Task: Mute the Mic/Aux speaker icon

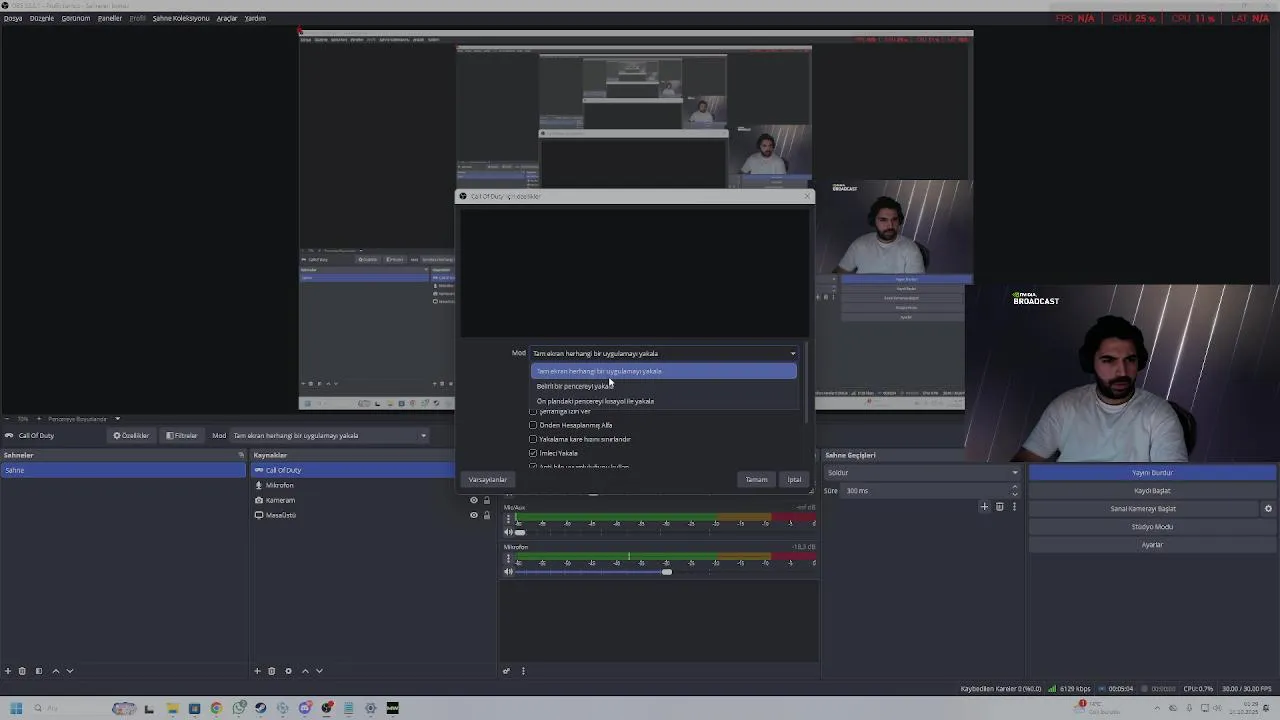Action: coord(508,532)
